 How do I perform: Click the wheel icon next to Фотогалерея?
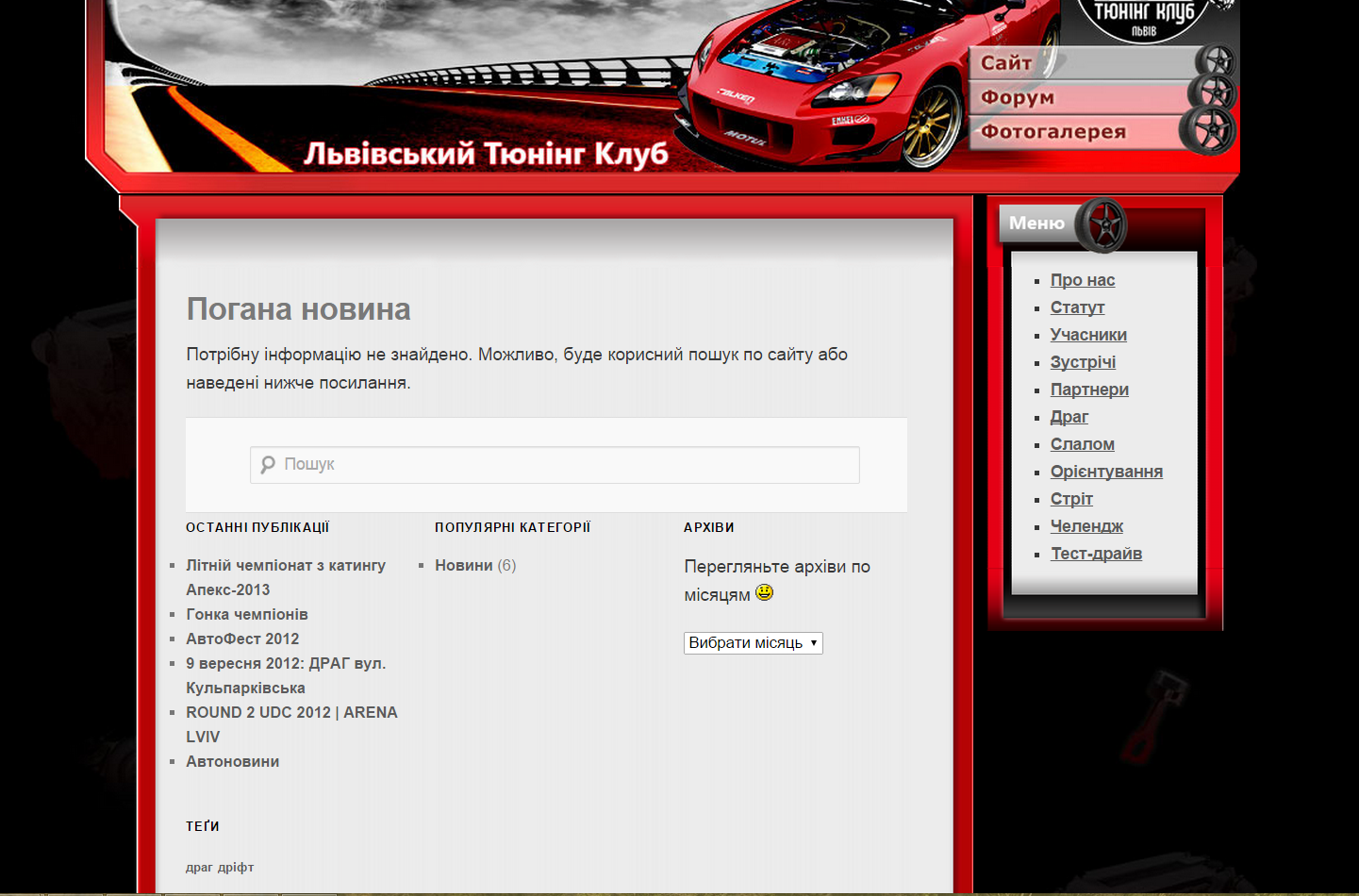click(x=1208, y=129)
